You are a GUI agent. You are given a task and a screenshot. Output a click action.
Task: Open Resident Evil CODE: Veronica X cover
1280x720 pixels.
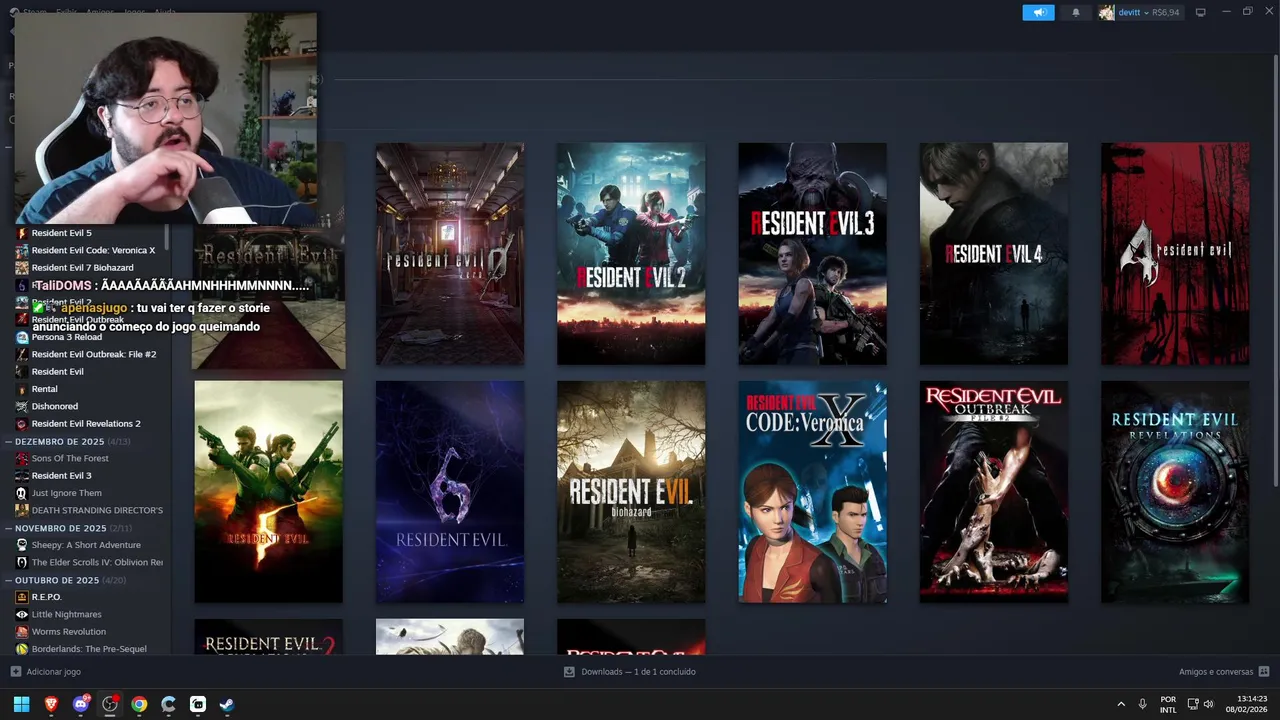(812, 492)
